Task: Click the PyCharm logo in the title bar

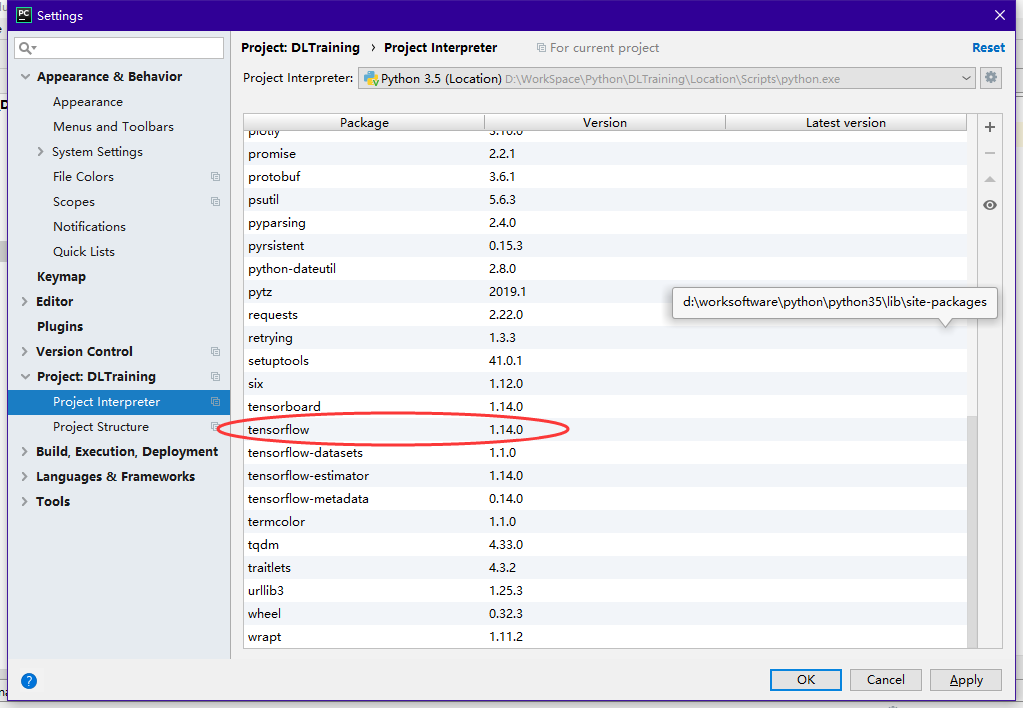Action: point(23,15)
